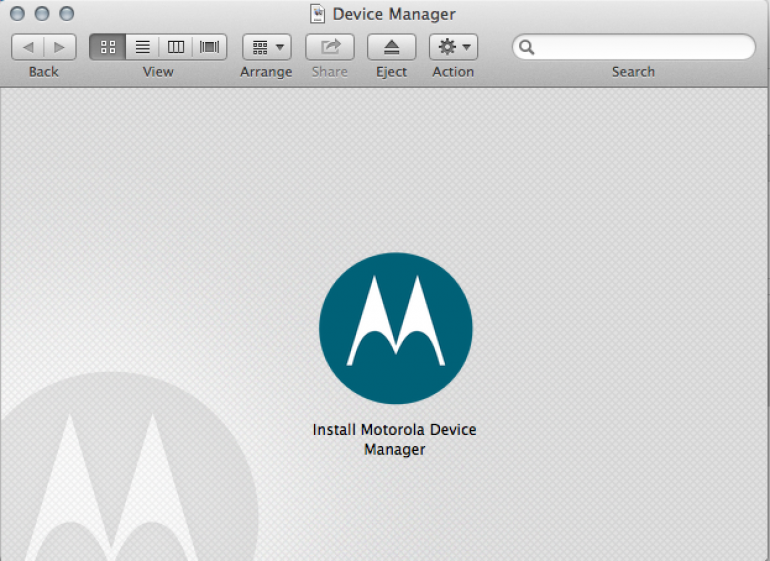Switch to list view
770x561 pixels.
(142, 47)
